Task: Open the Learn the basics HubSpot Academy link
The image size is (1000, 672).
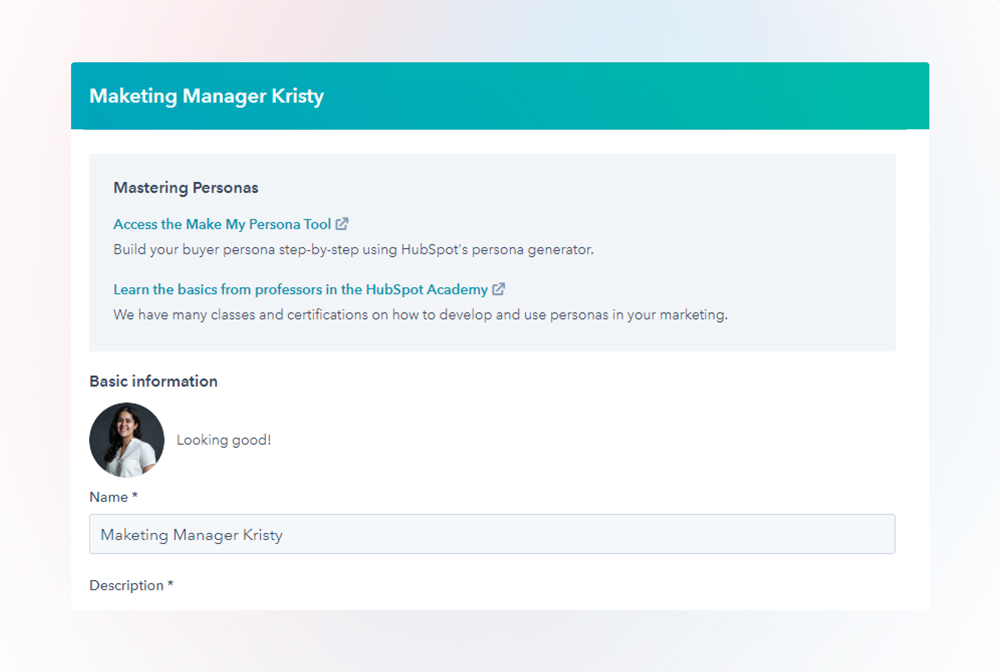Action: coord(300,289)
